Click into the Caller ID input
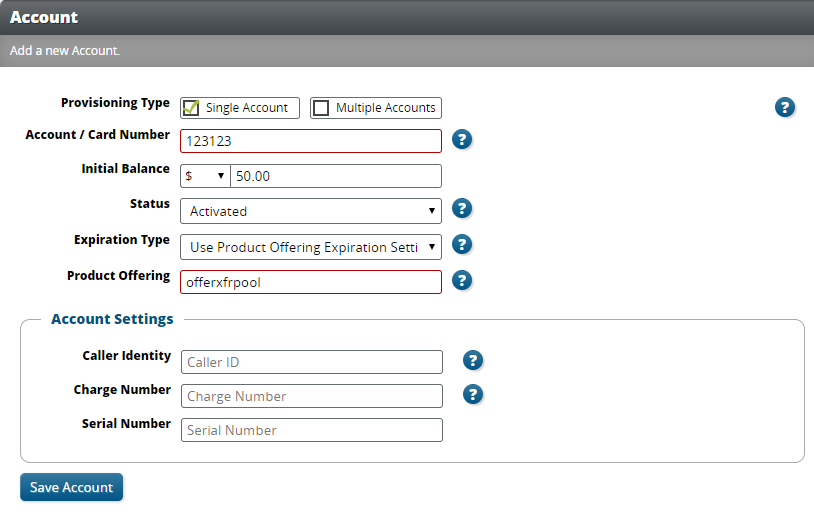The image size is (814, 523). coord(312,362)
